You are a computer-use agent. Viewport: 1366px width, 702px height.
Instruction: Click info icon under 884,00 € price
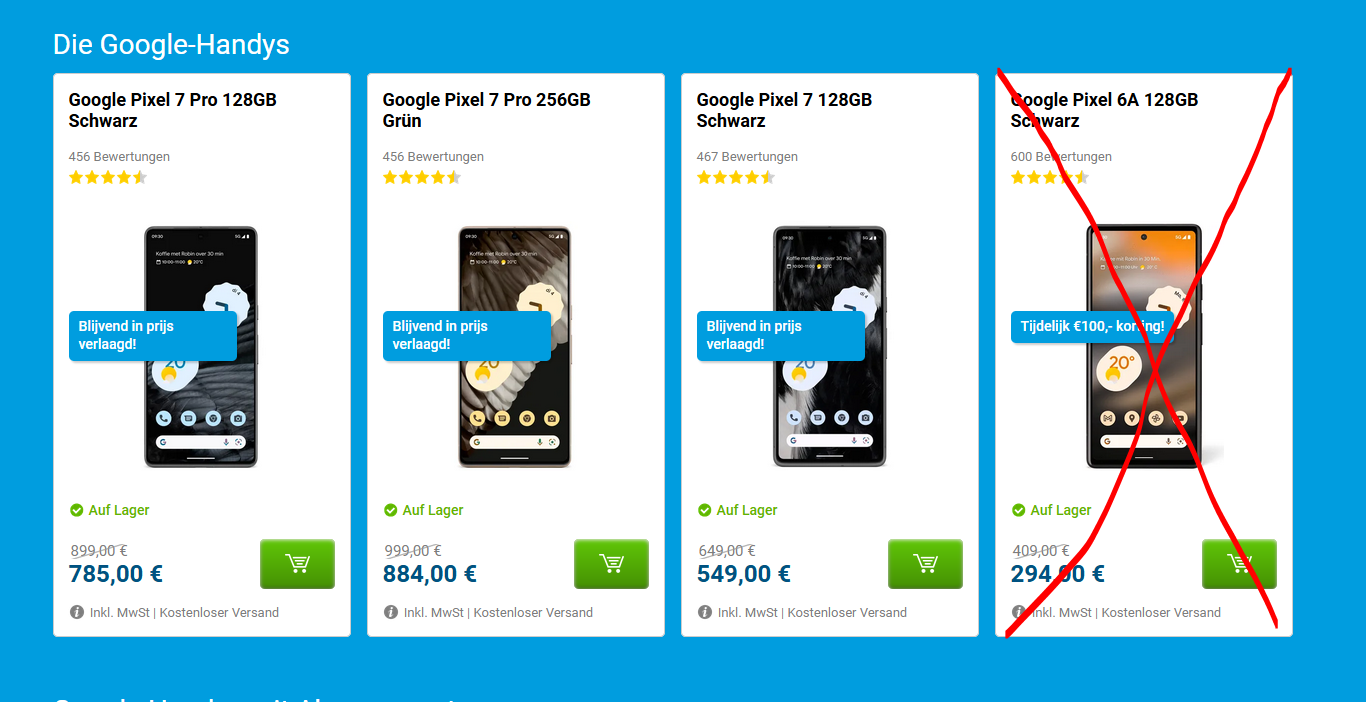pyautogui.click(x=391, y=612)
